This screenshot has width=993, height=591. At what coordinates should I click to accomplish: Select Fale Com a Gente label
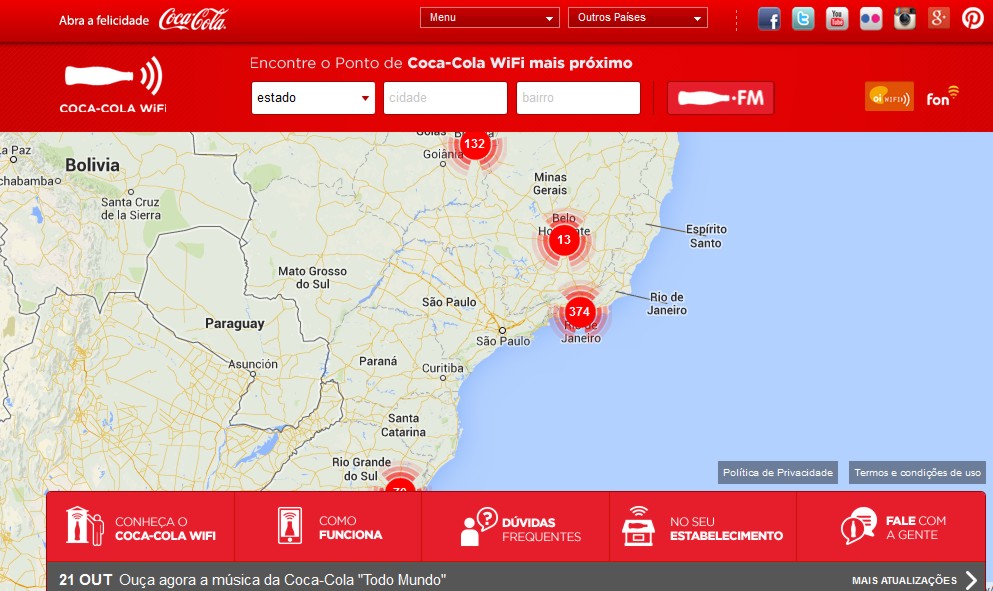[916, 528]
